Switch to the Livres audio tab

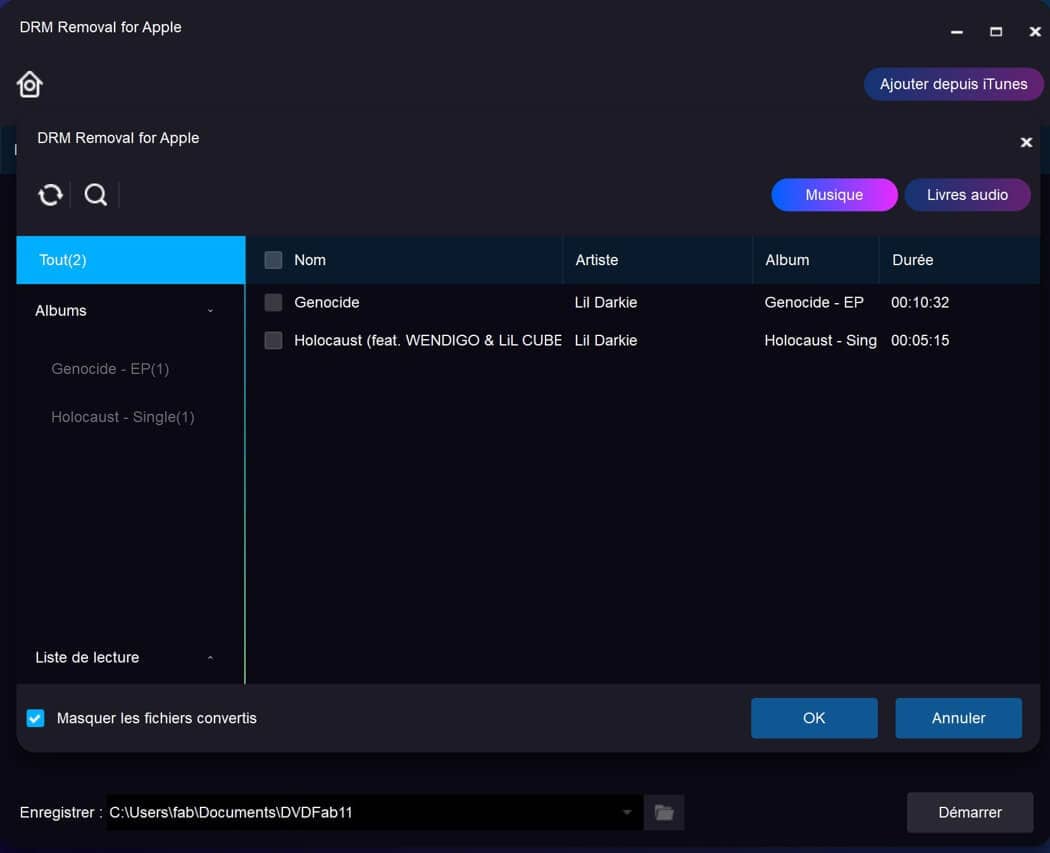click(967, 195)
